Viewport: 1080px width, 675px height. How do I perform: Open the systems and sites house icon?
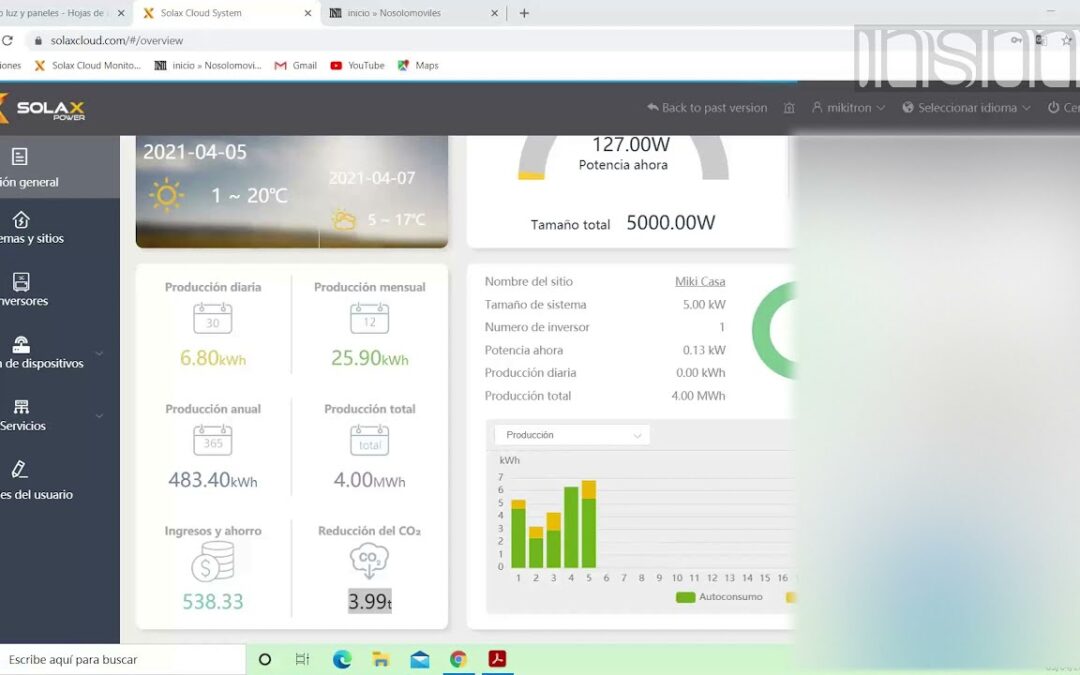[21, 220]
